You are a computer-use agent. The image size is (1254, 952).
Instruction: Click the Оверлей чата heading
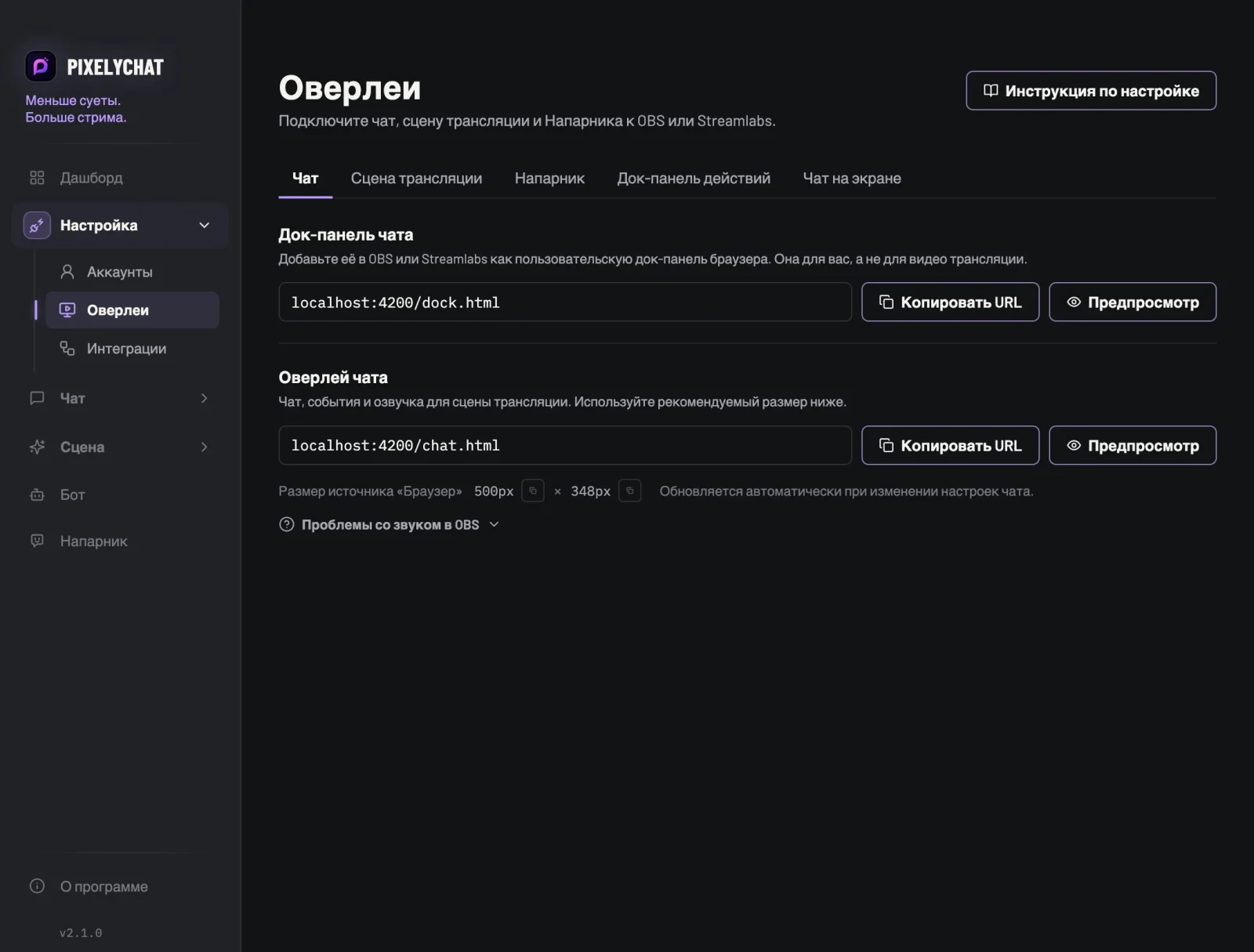tap(333, 378)
